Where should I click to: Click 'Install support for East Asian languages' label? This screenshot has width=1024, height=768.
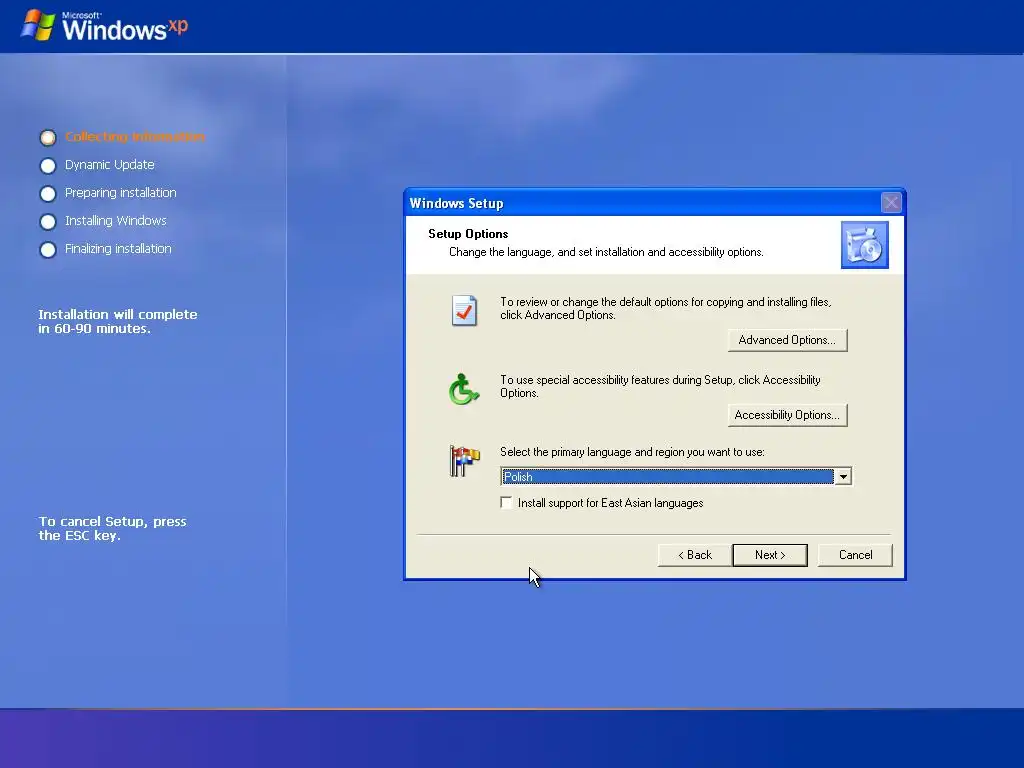611,503
